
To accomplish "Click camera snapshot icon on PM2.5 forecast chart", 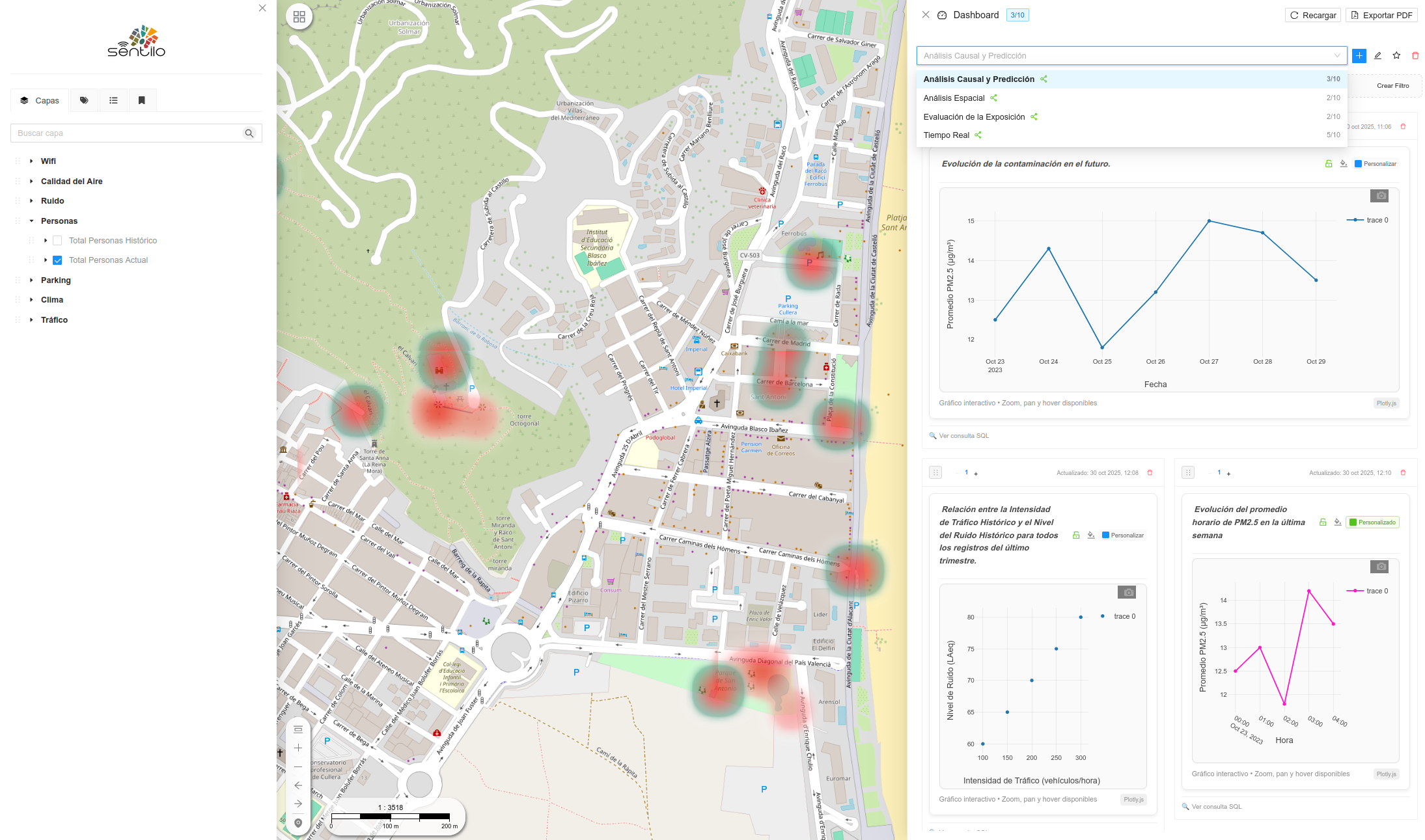I will click(1379, 196).
